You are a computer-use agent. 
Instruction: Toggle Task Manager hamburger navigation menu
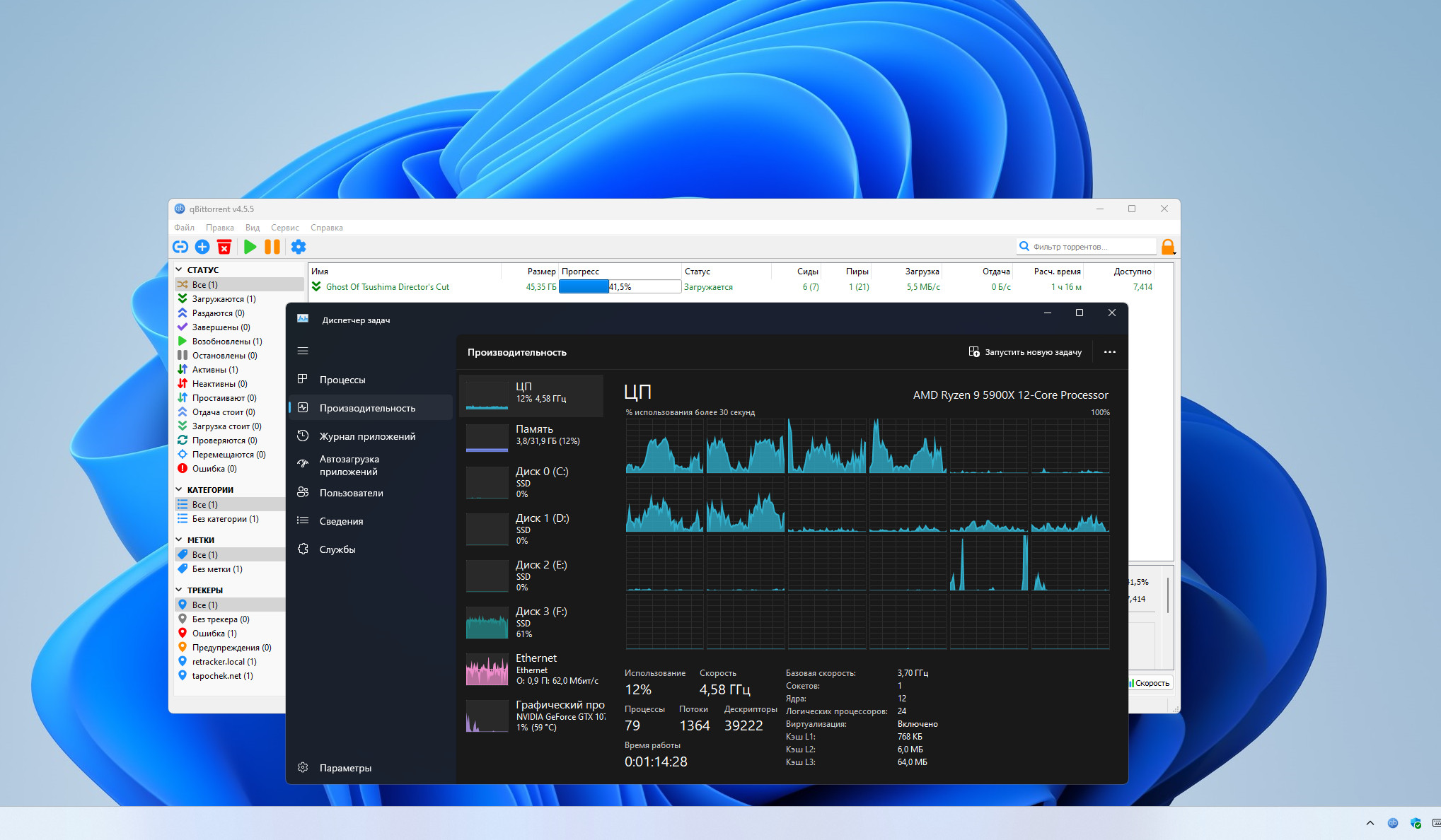coord(303,351)
